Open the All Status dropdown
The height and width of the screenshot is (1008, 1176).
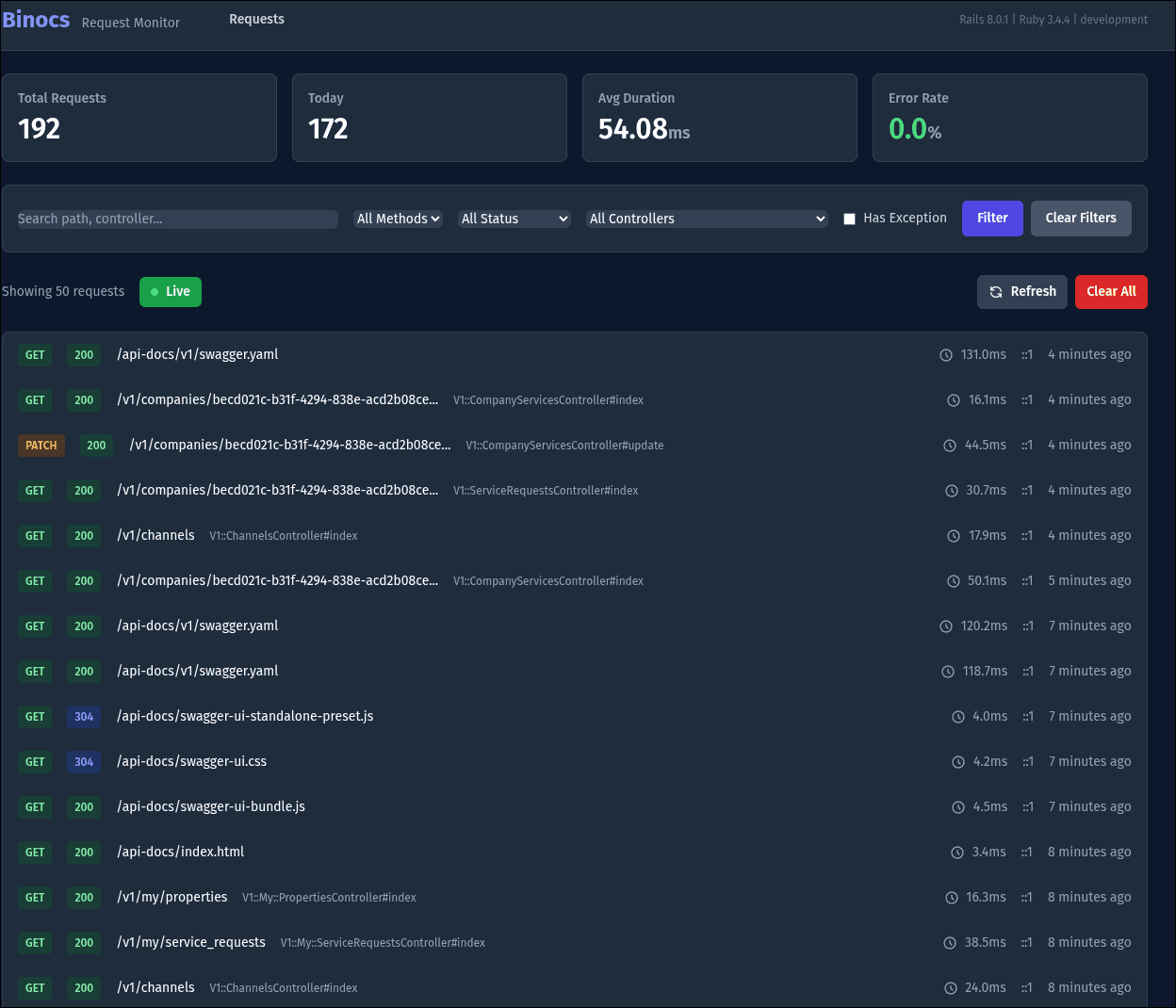[x=514, y=218]
